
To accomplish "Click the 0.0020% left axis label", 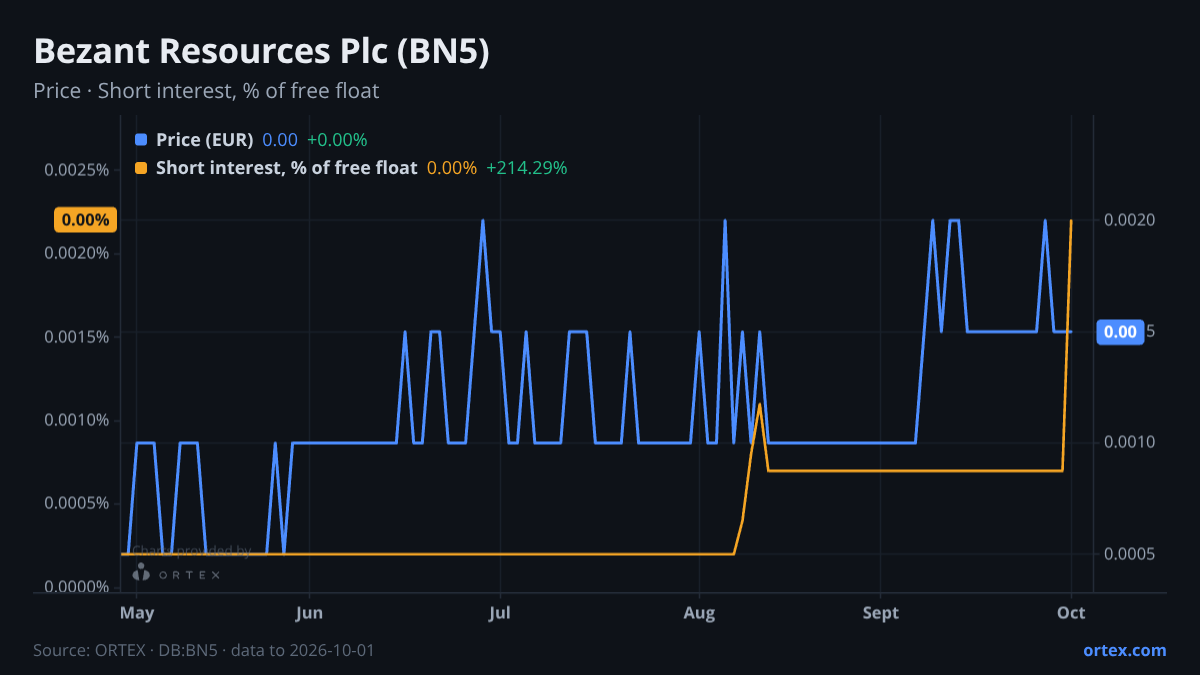I will [76, 252].
